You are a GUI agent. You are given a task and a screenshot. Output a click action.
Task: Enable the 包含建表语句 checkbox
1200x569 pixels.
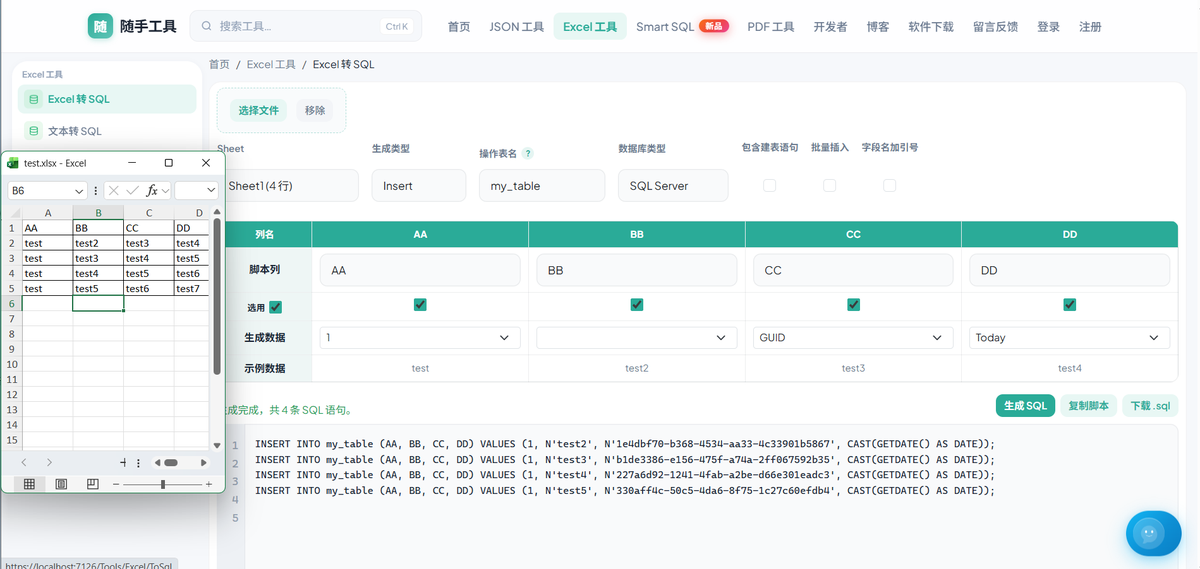[769, 185]
